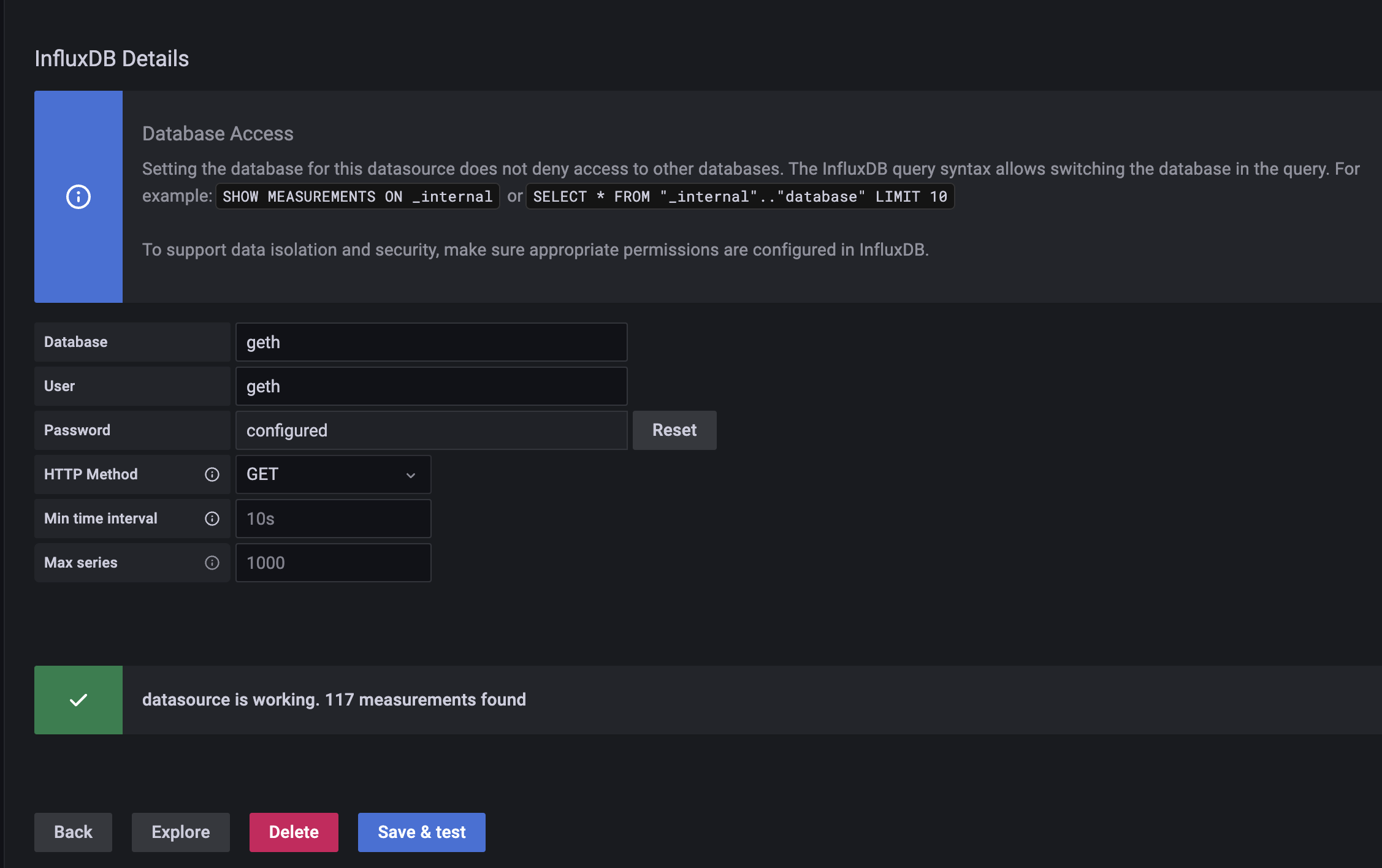
Task: Click the Explore button
Action: pos(180,831)
